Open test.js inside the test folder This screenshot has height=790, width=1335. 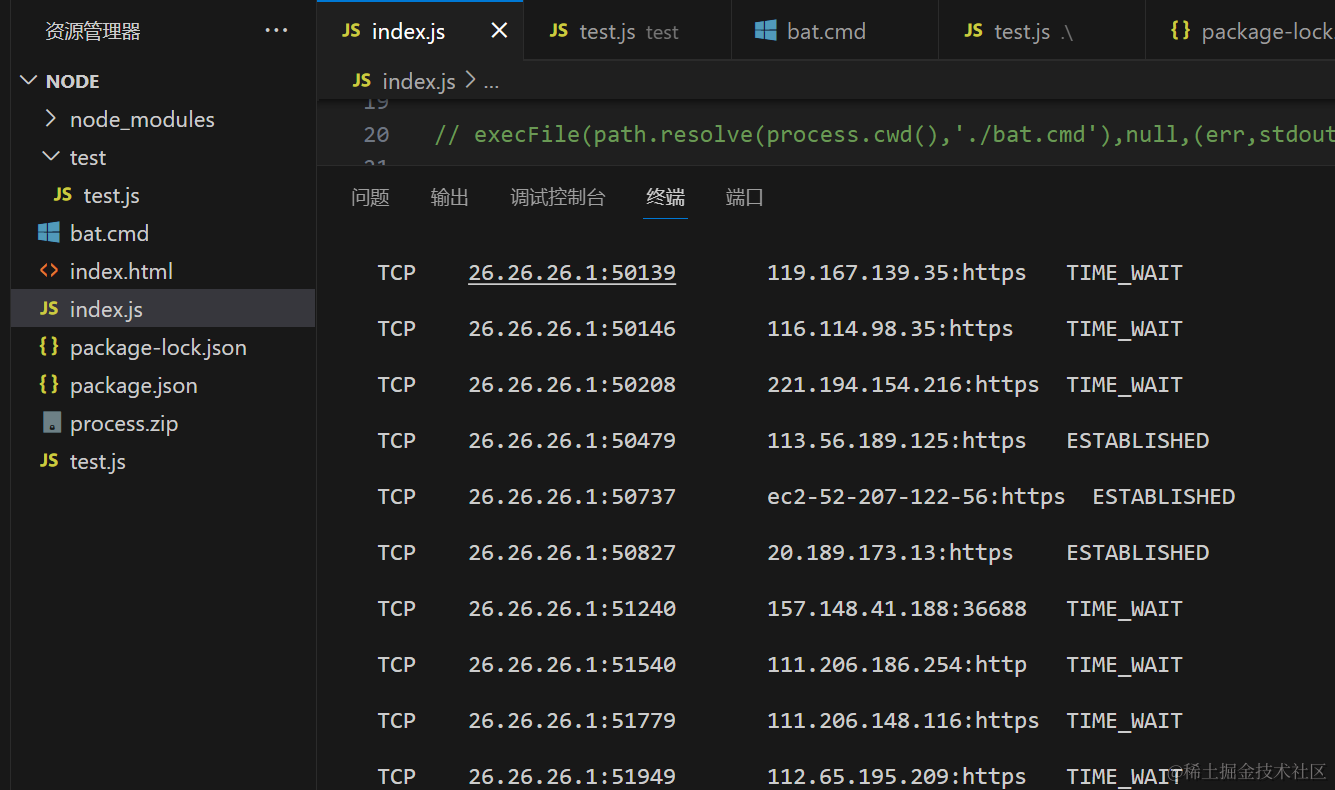(x=163, y=195)
